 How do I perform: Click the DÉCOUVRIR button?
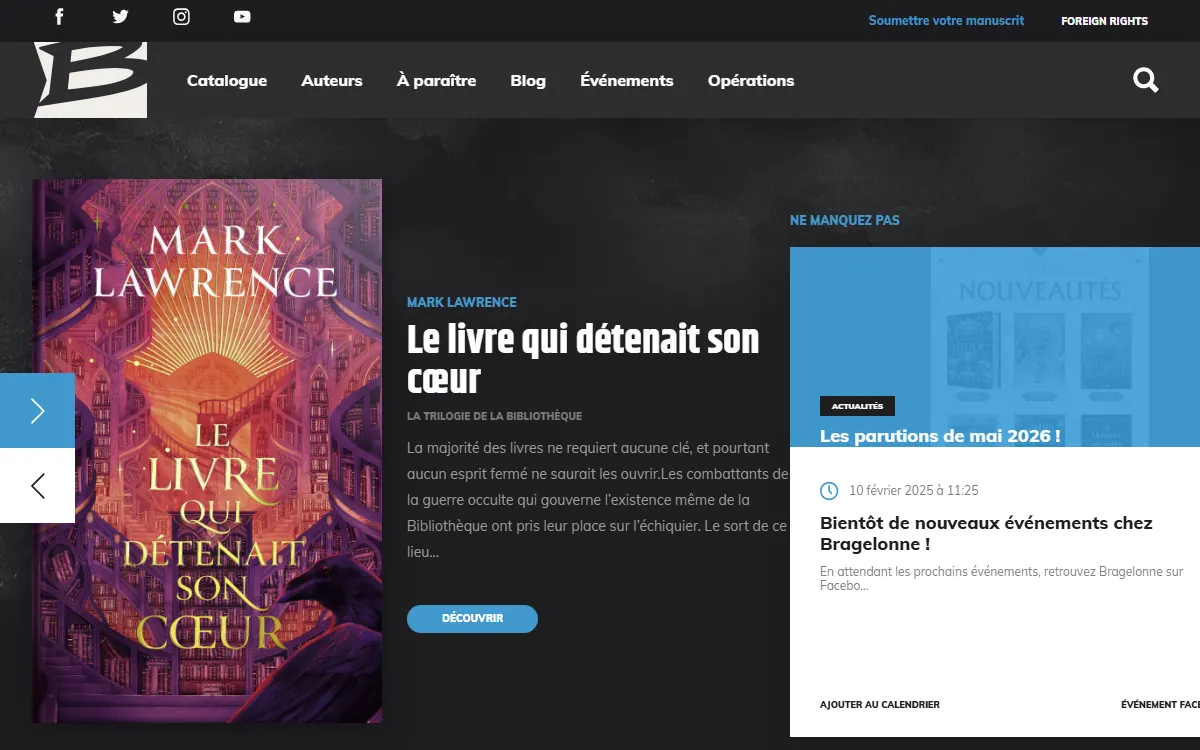click(x=472, y=619)
